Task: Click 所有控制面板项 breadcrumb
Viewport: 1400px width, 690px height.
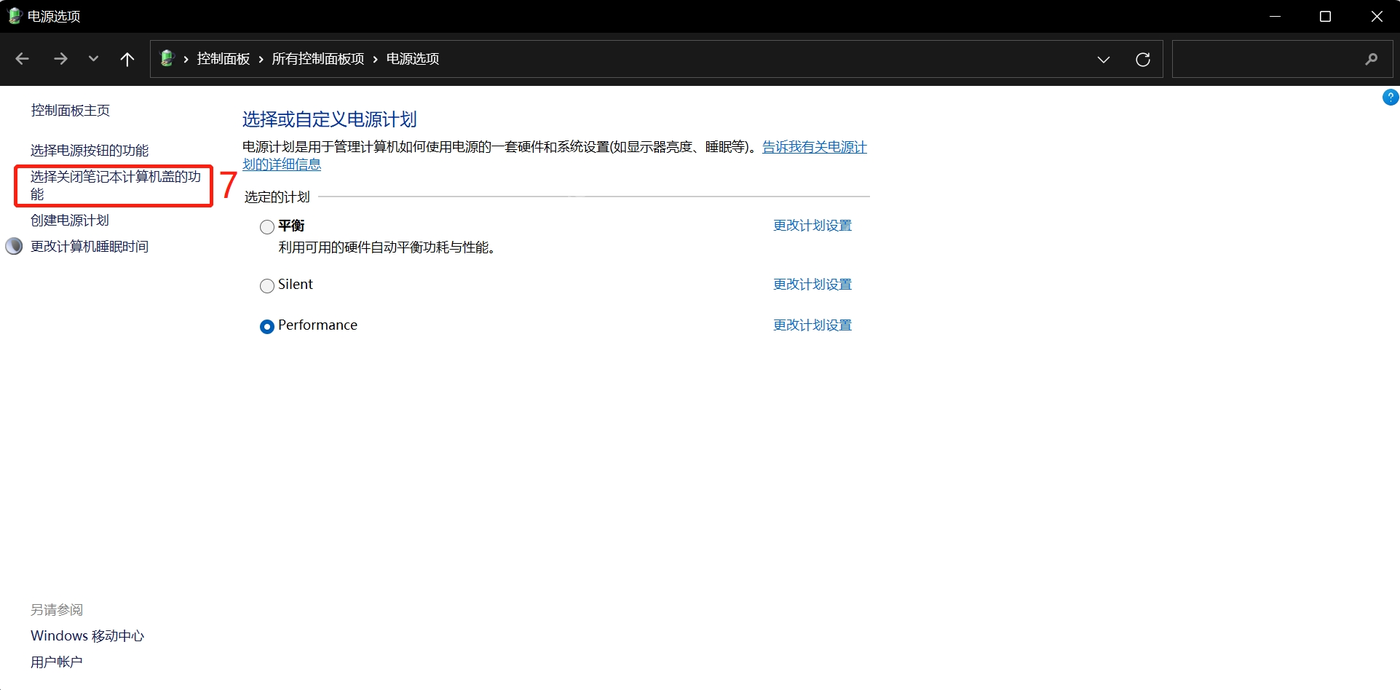Action: (x=318, y=59)
